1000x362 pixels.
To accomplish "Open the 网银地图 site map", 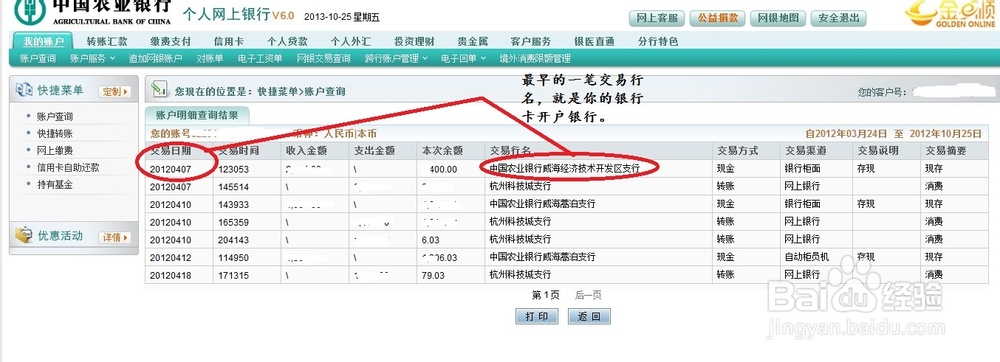I will [x=777, y=18].
